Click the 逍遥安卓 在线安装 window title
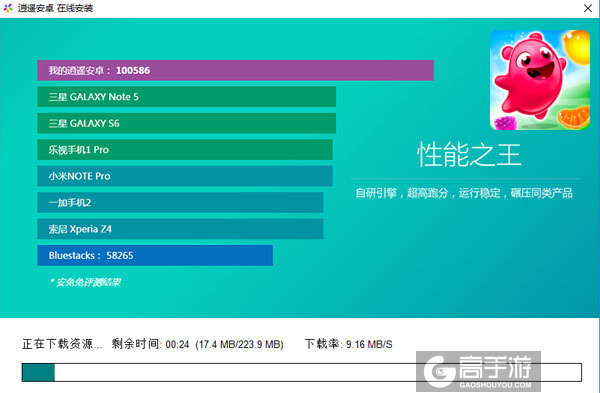 (x=55, y=8)
